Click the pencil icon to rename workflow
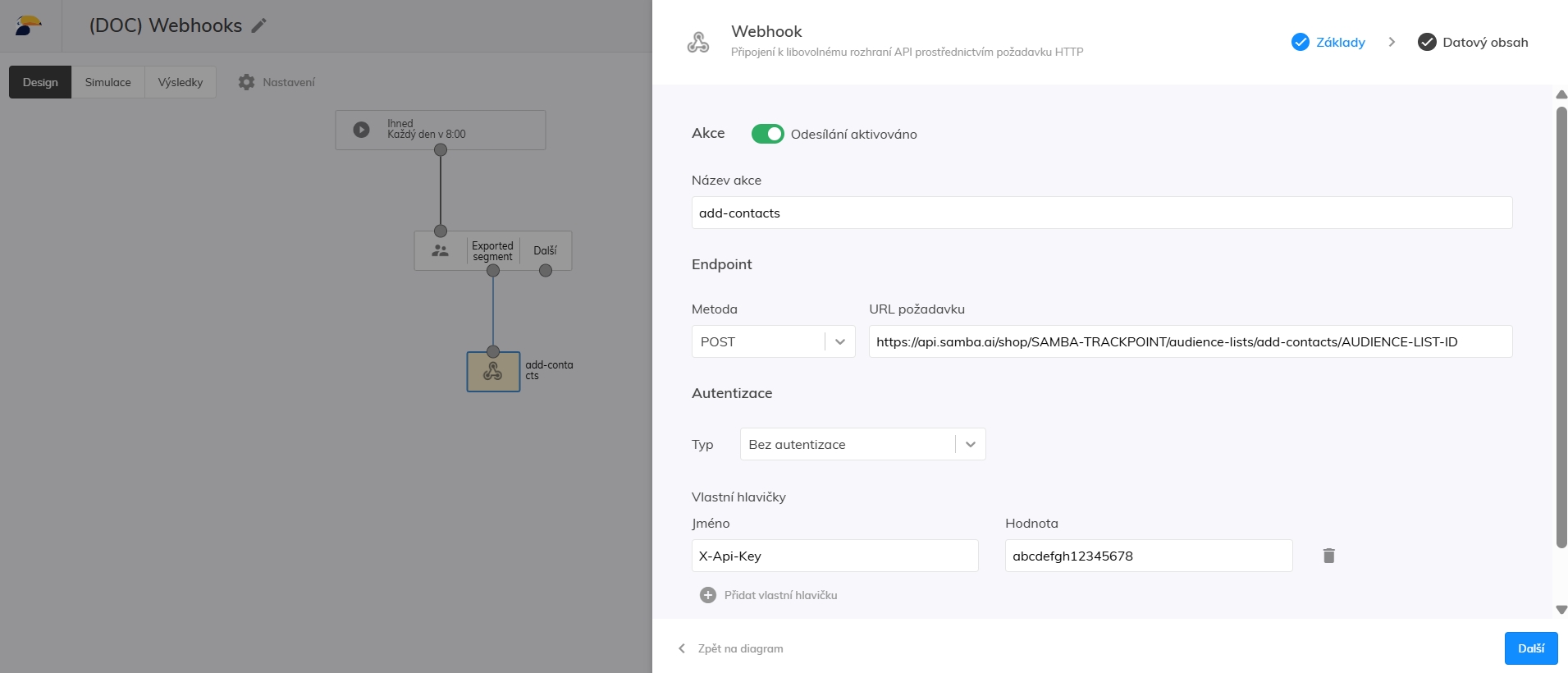This screenshot has width=1568, height=673. 259,26
